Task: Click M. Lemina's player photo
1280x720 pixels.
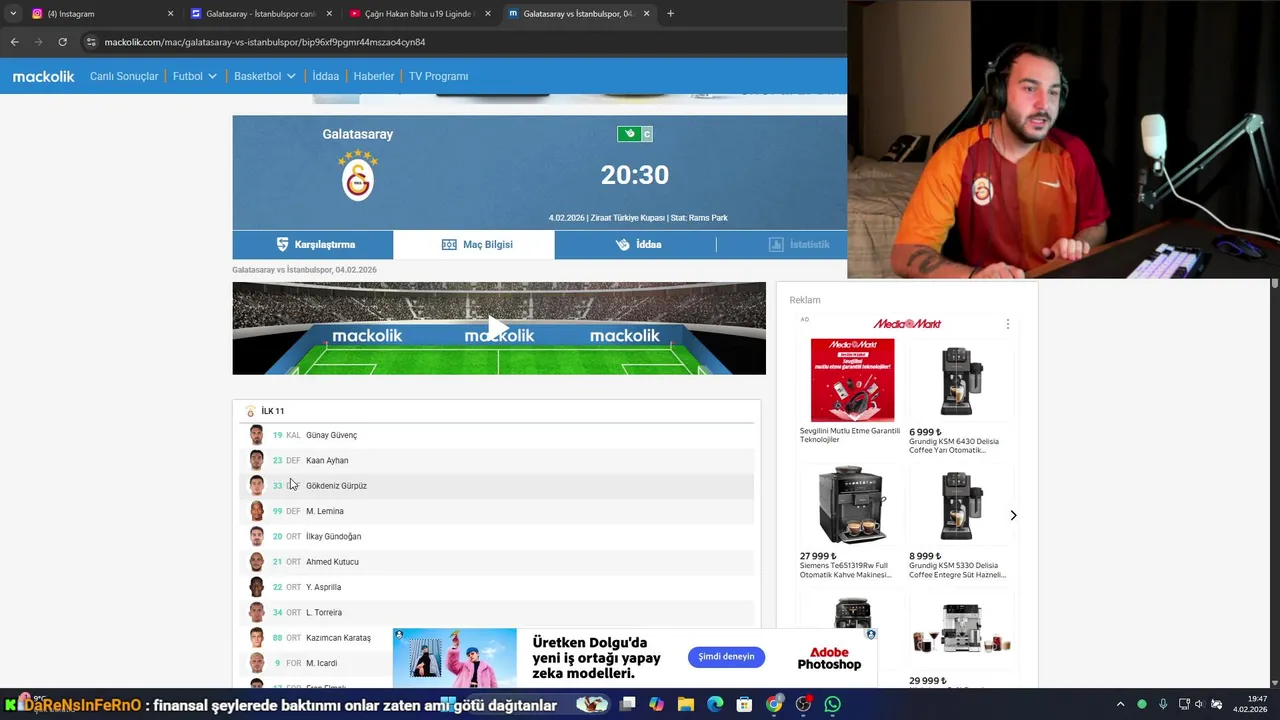Action: click(256, 511)
